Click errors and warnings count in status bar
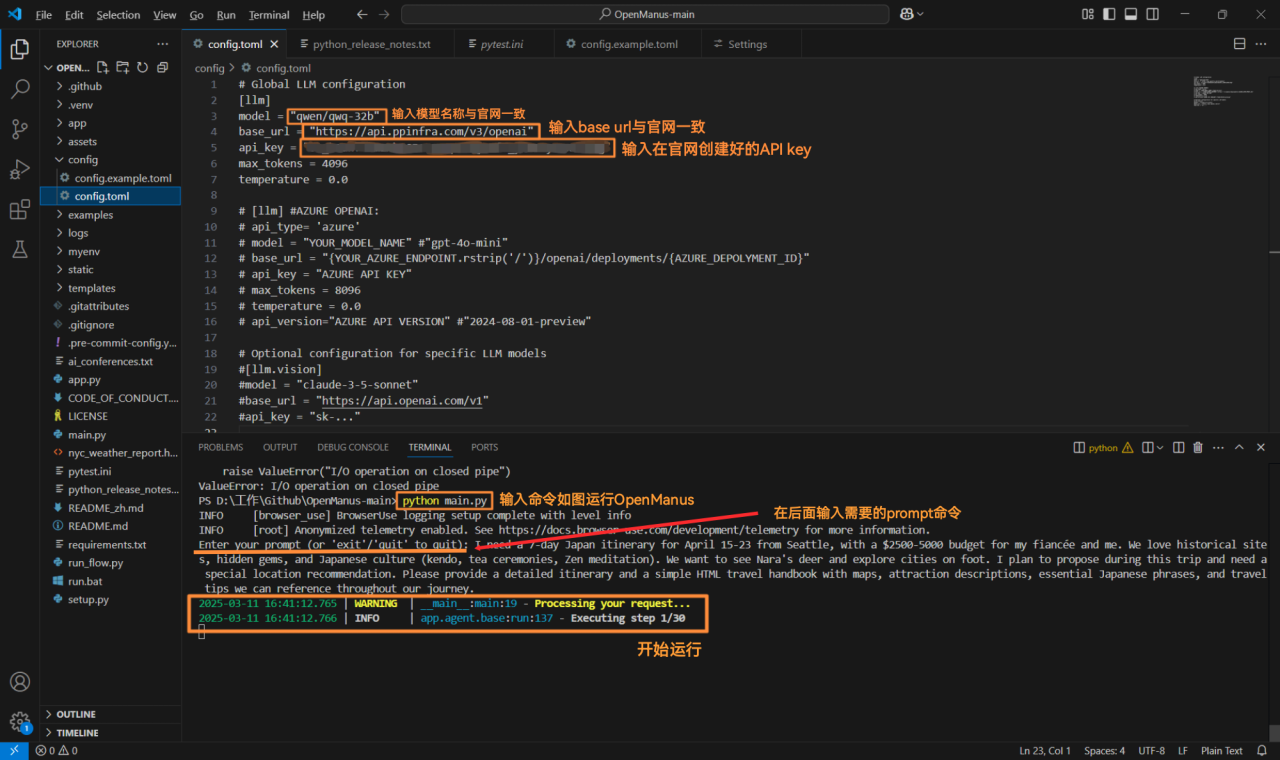Image resolution: width=1280 pixels, height=760 pixels. pos(57,750)
